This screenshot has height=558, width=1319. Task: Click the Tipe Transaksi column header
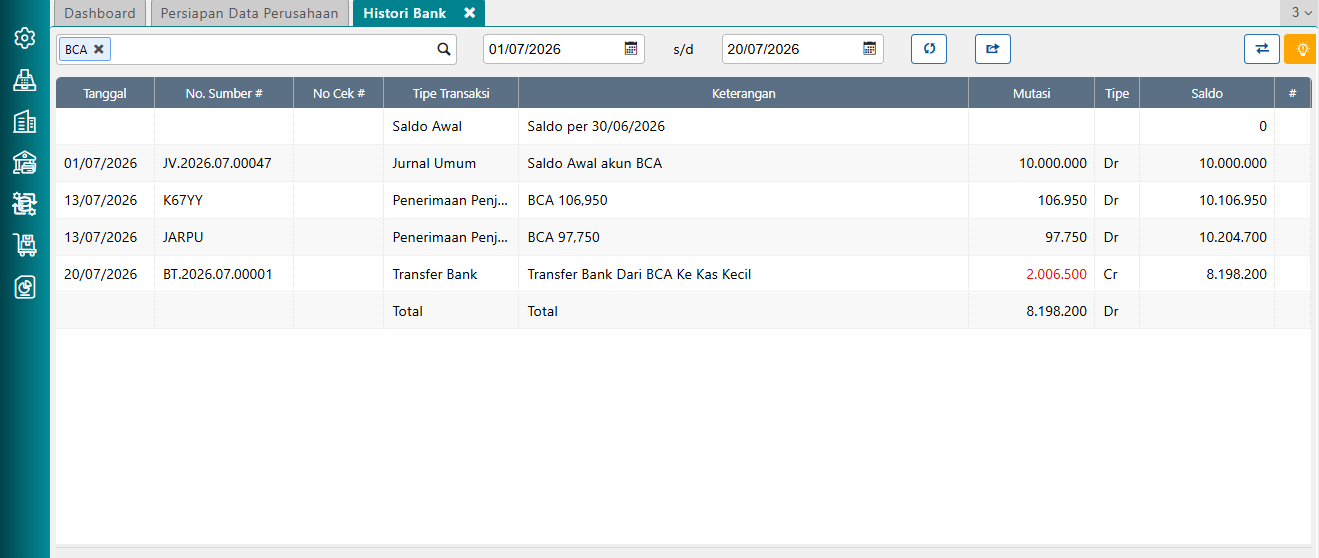451,93
